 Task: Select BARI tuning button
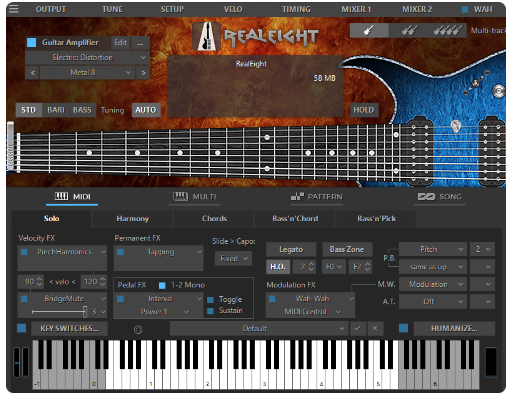pyautogui.click(x=56, y=110)
